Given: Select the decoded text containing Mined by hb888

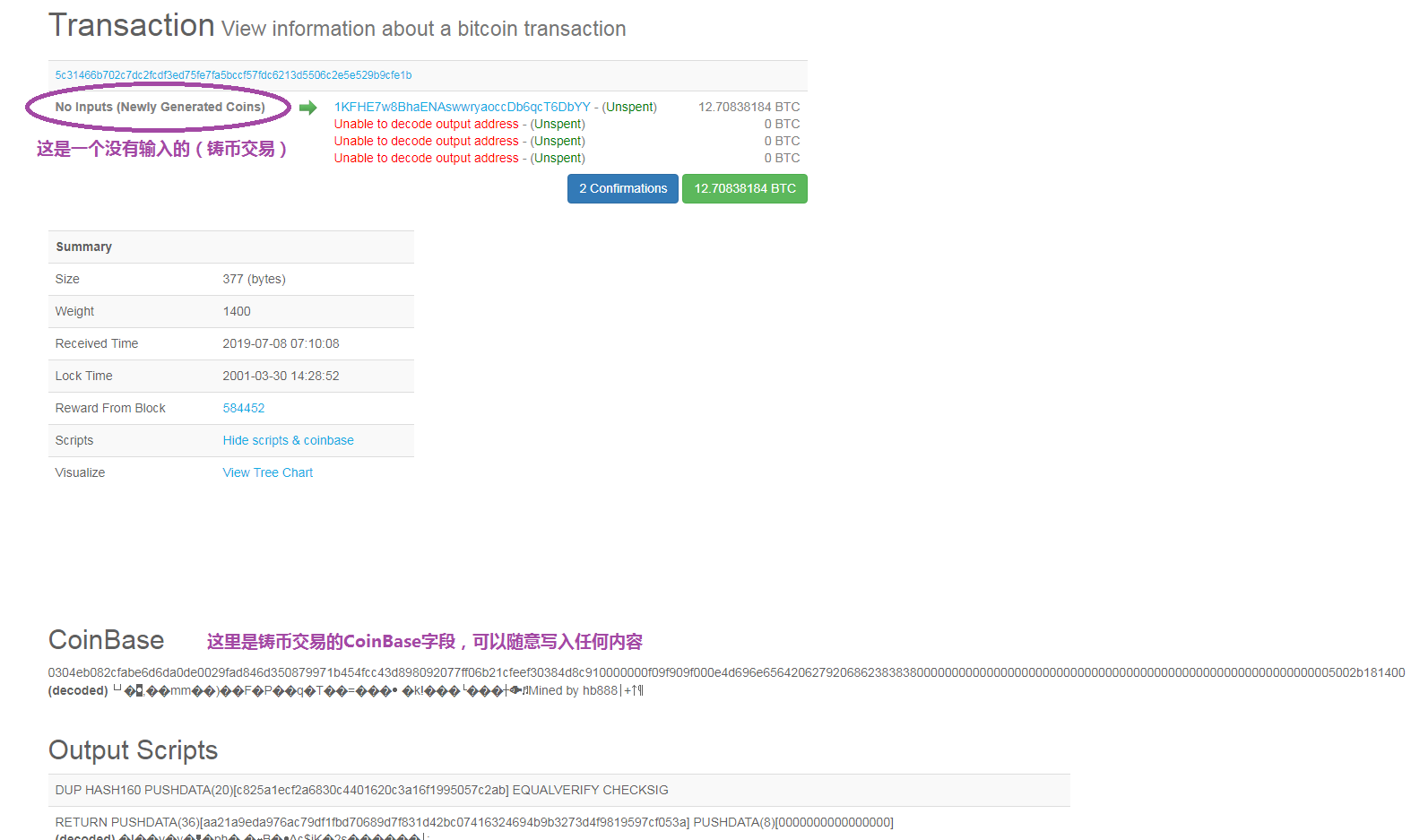Looking at the screenshot, I should tap(346, 690).
